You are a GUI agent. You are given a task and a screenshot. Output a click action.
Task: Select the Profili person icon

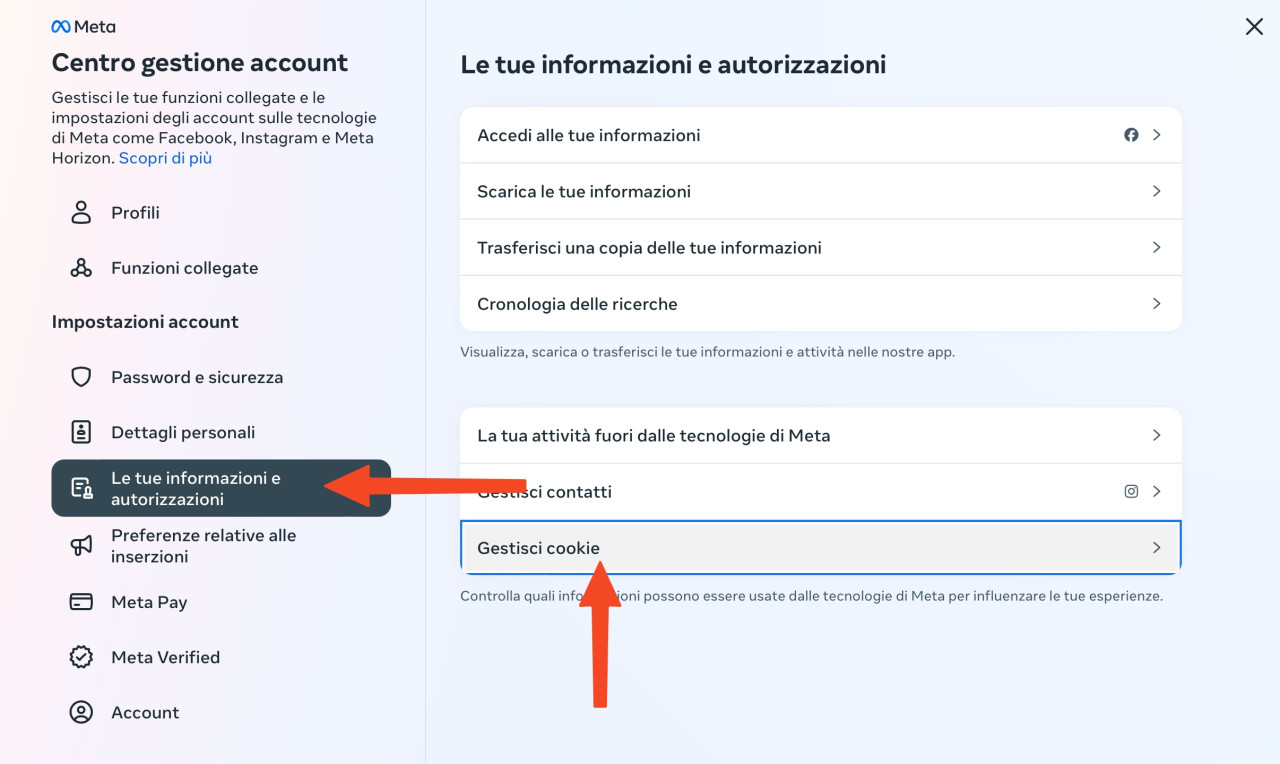coord(81,212)
